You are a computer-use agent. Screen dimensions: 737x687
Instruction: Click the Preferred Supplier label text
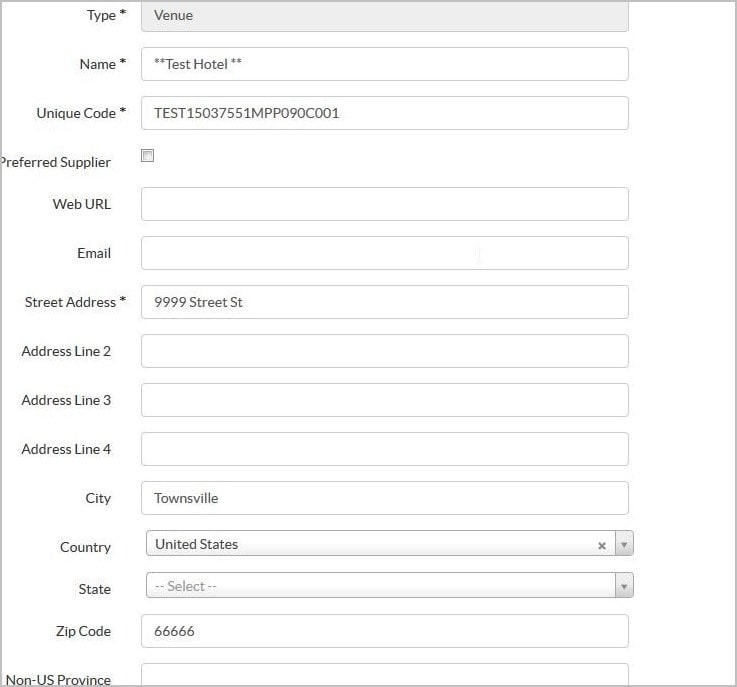click(x=56, y=162)
